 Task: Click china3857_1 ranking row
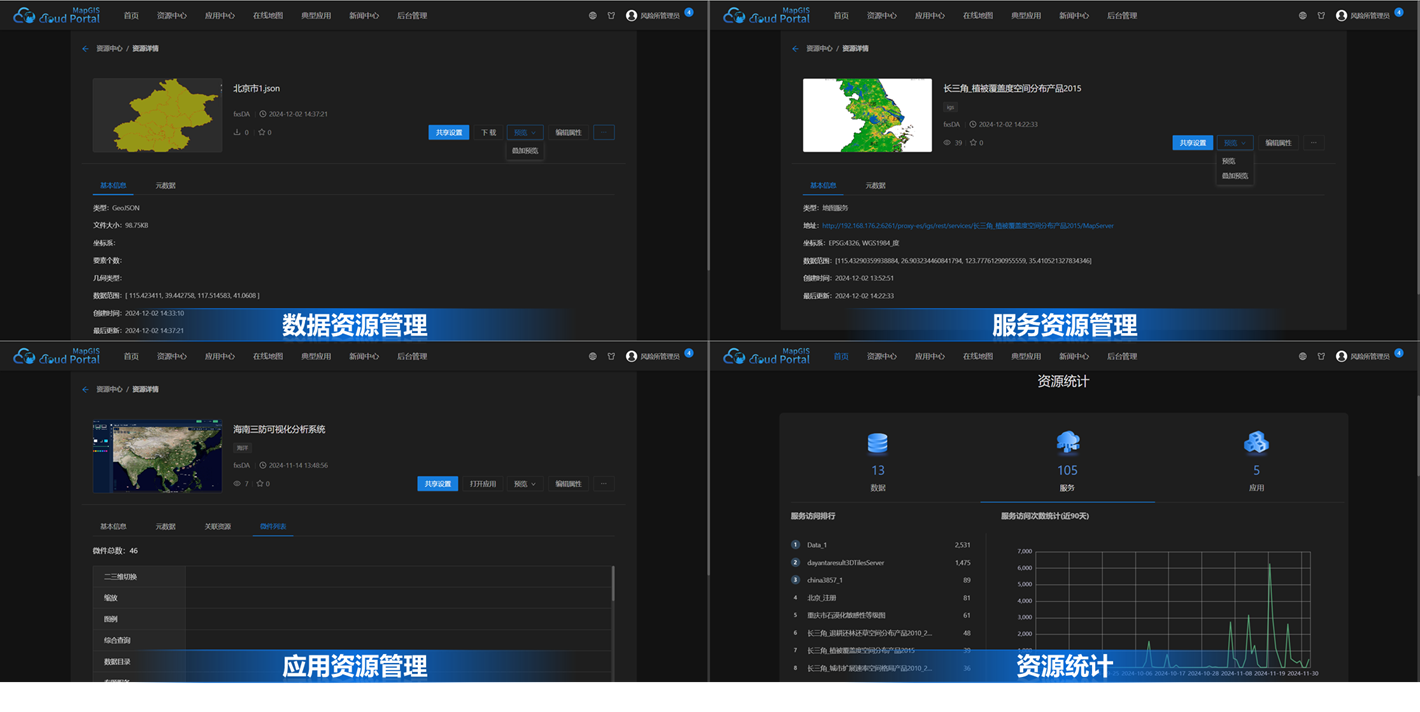pyautogui.click(x=881, y=580)
